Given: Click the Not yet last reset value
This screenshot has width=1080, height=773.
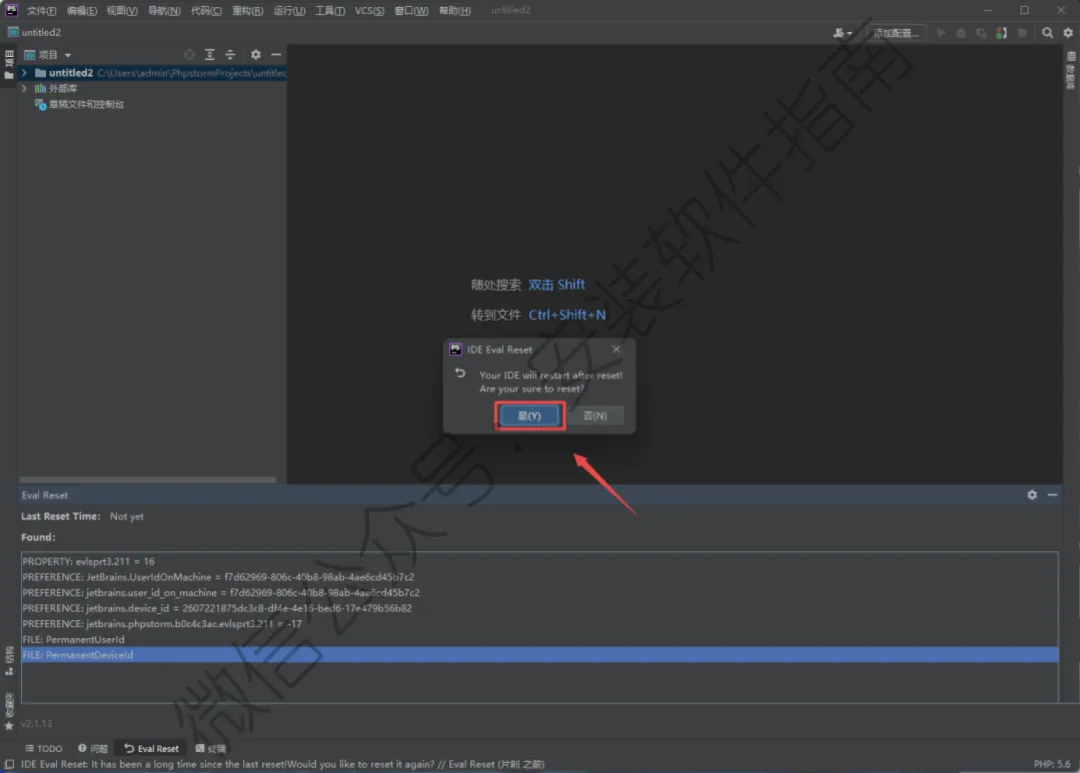Looking at the screenshot, I should tap(127, 516).
